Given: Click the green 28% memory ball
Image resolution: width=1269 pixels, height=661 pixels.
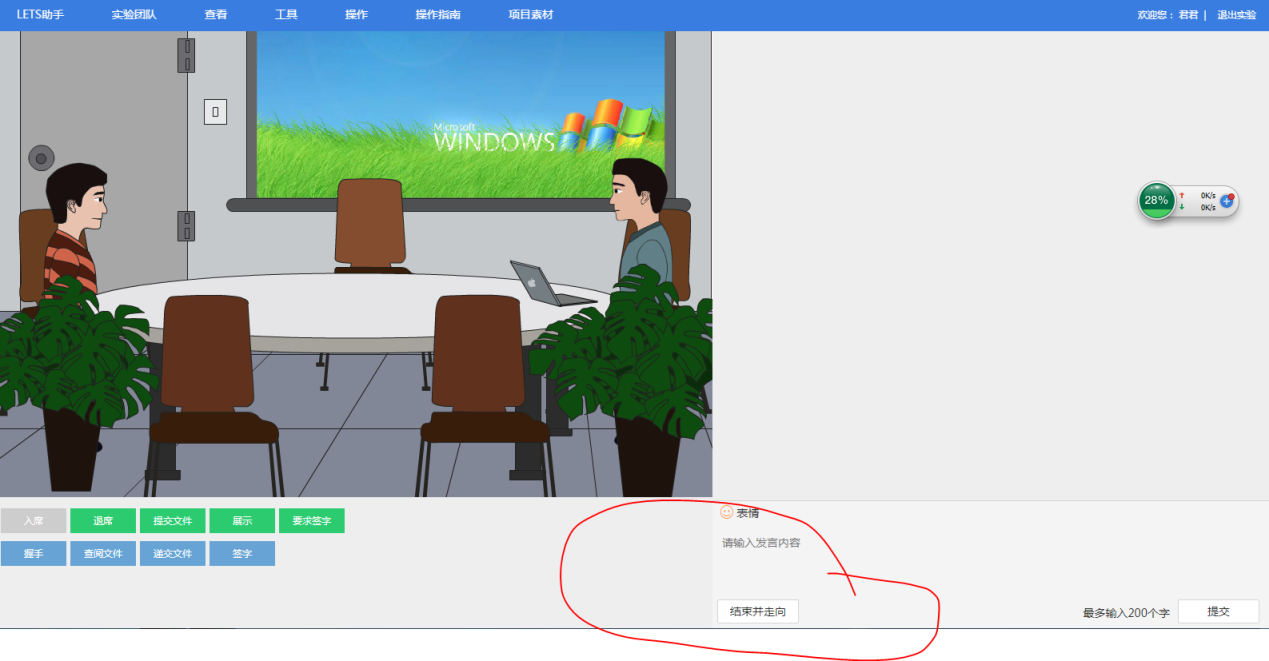Looking at the screenshot, I should [x=1156, y=200].
